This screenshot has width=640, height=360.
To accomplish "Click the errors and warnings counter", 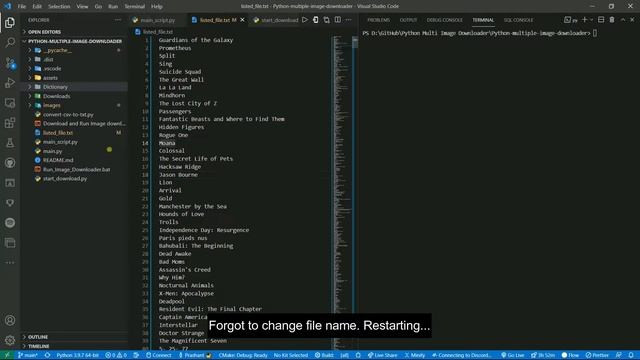I will (116, 355).
